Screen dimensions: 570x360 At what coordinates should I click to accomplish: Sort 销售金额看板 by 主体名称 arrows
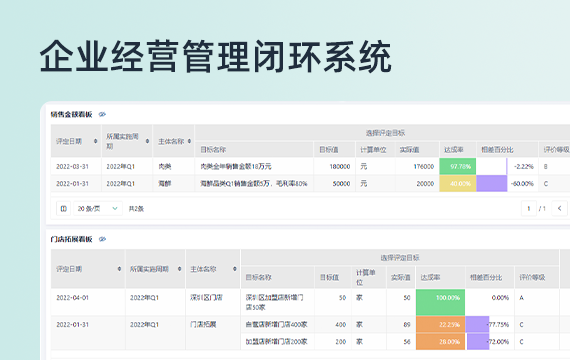pos(189,141)
